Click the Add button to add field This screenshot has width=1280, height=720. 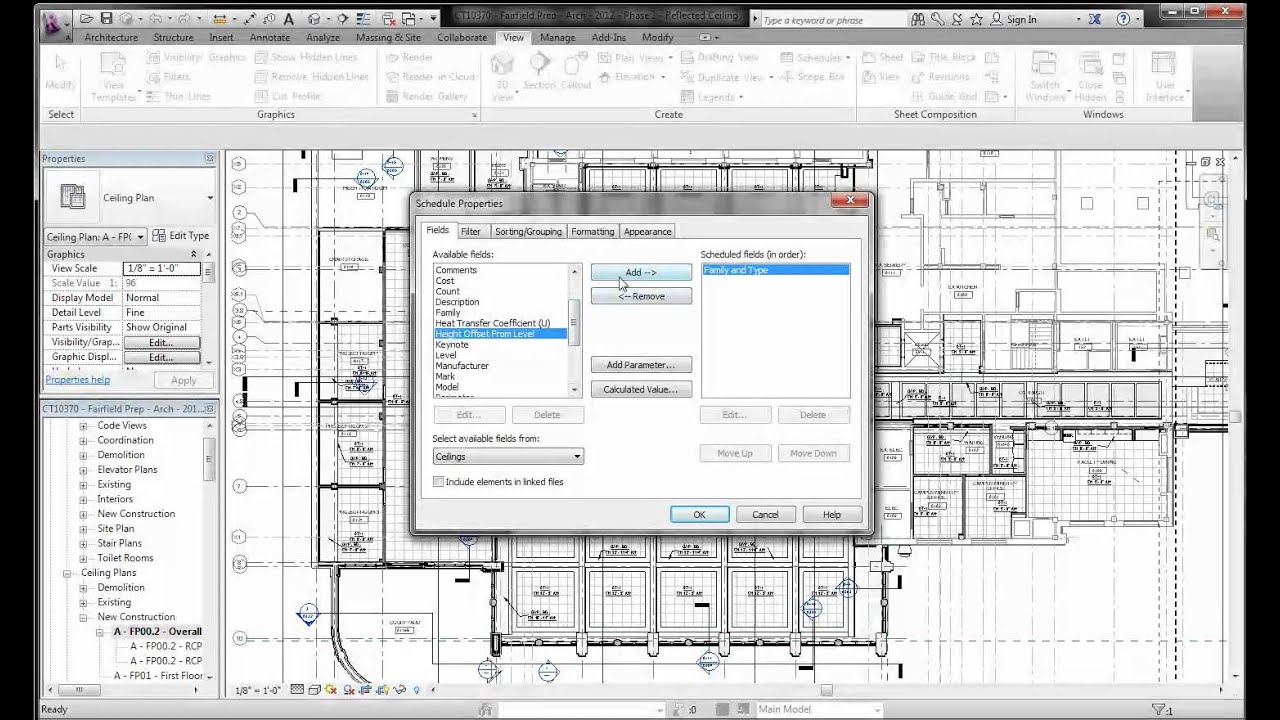(x=641, y=272)
